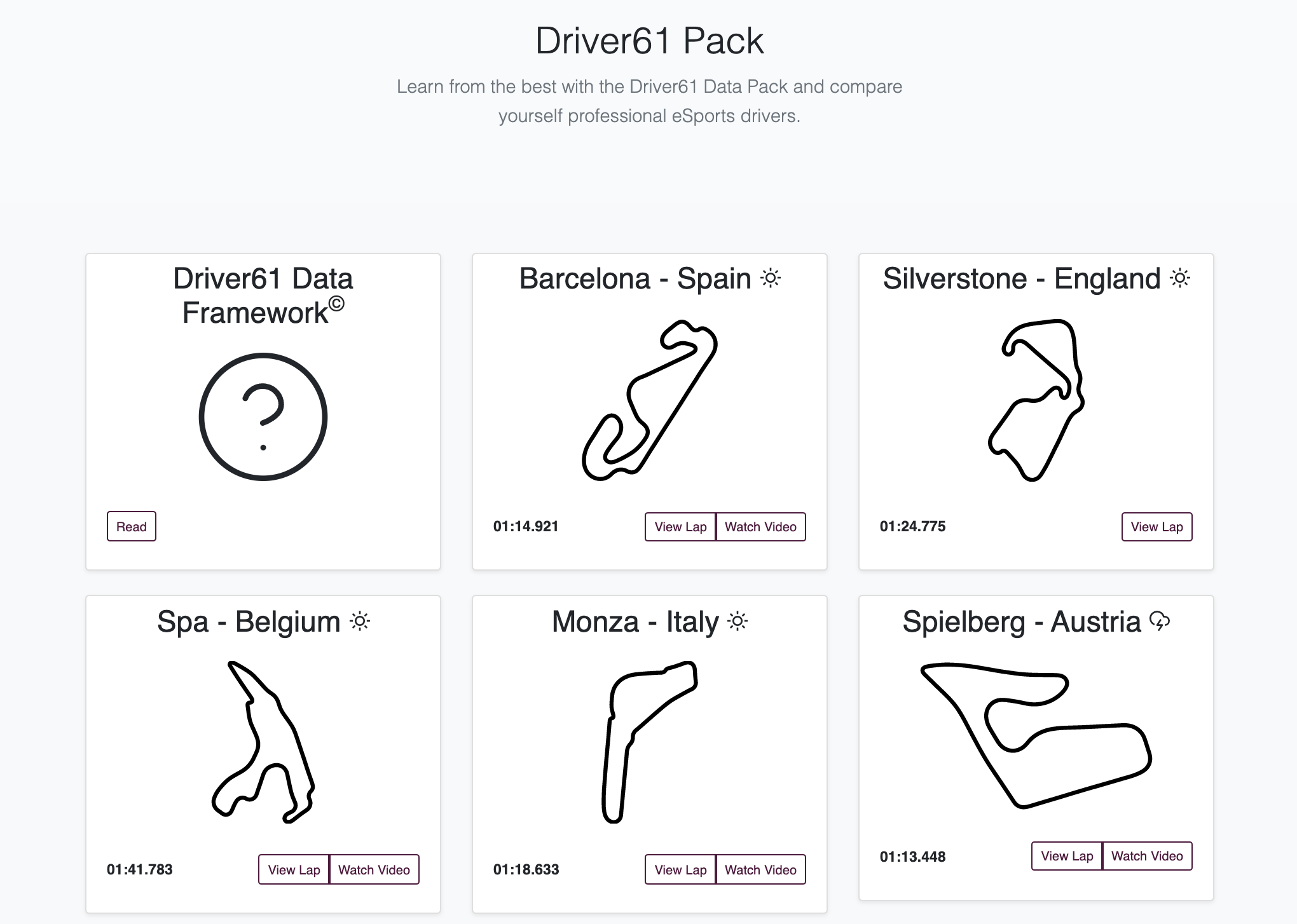Viewport: 1297px width, 924px height.
Task: View Lap for Silverstone - England
Action: click(x=1156, y=527)
